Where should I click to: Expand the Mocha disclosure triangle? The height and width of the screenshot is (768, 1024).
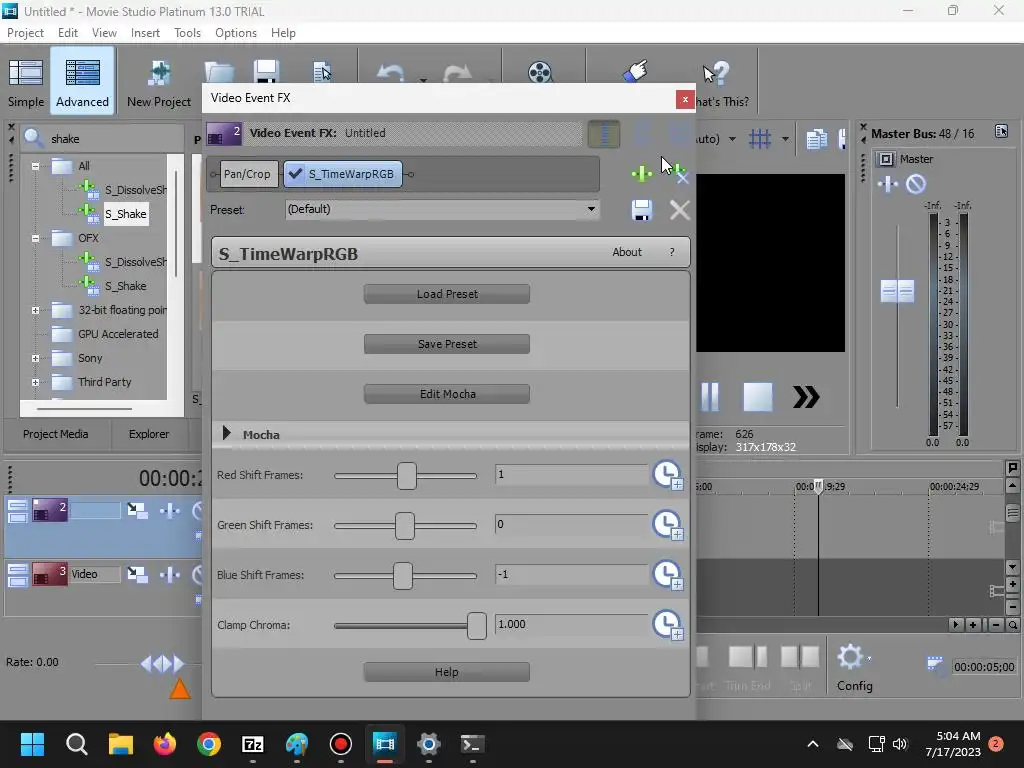click(x=227, y=433)
